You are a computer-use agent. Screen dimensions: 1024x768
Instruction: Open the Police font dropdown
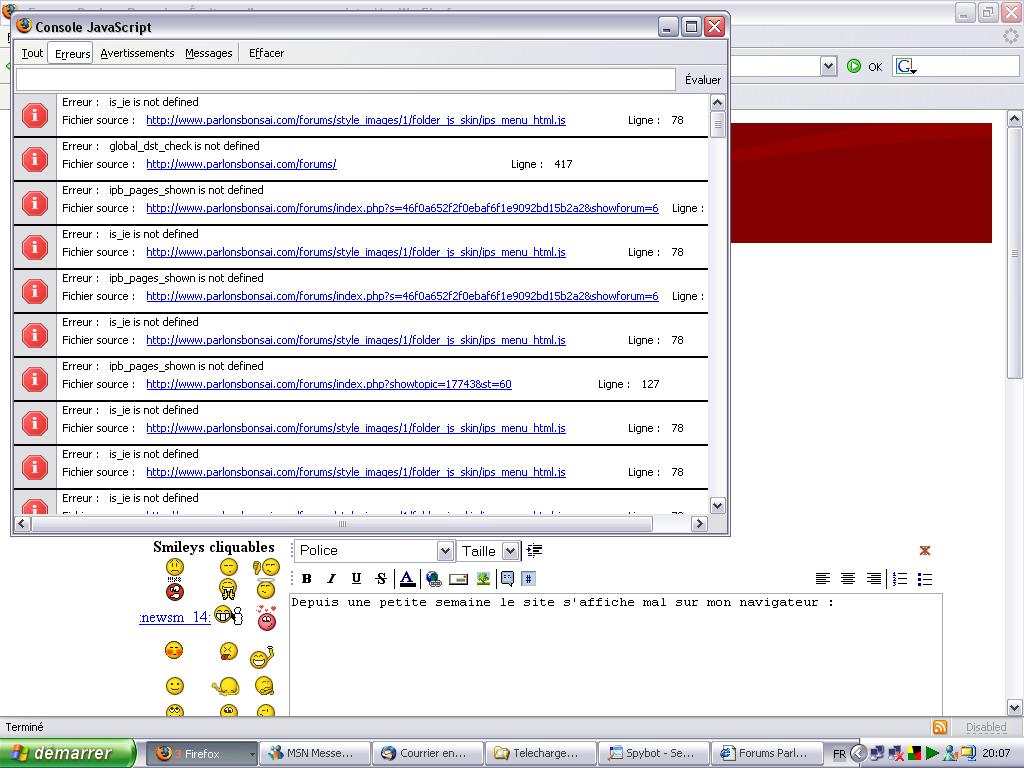(445, 551)
